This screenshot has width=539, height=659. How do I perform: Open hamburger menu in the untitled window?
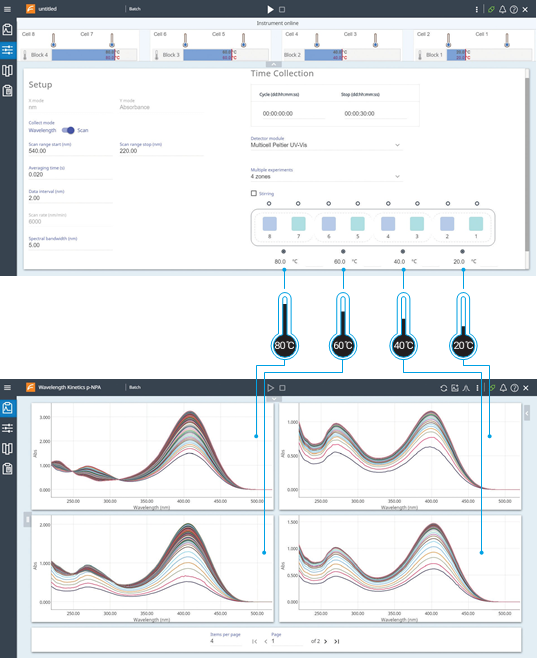click(8, 9)
